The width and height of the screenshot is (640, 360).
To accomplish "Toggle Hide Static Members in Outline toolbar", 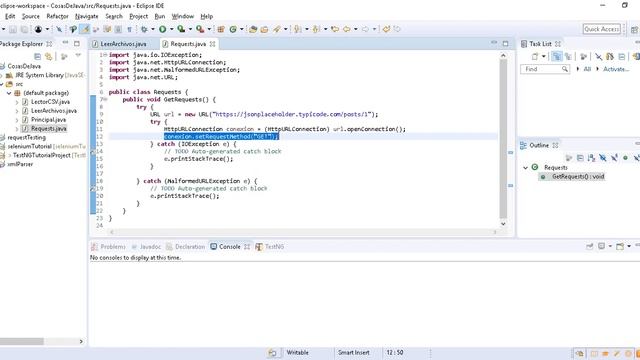I will (x=614, y=158).
